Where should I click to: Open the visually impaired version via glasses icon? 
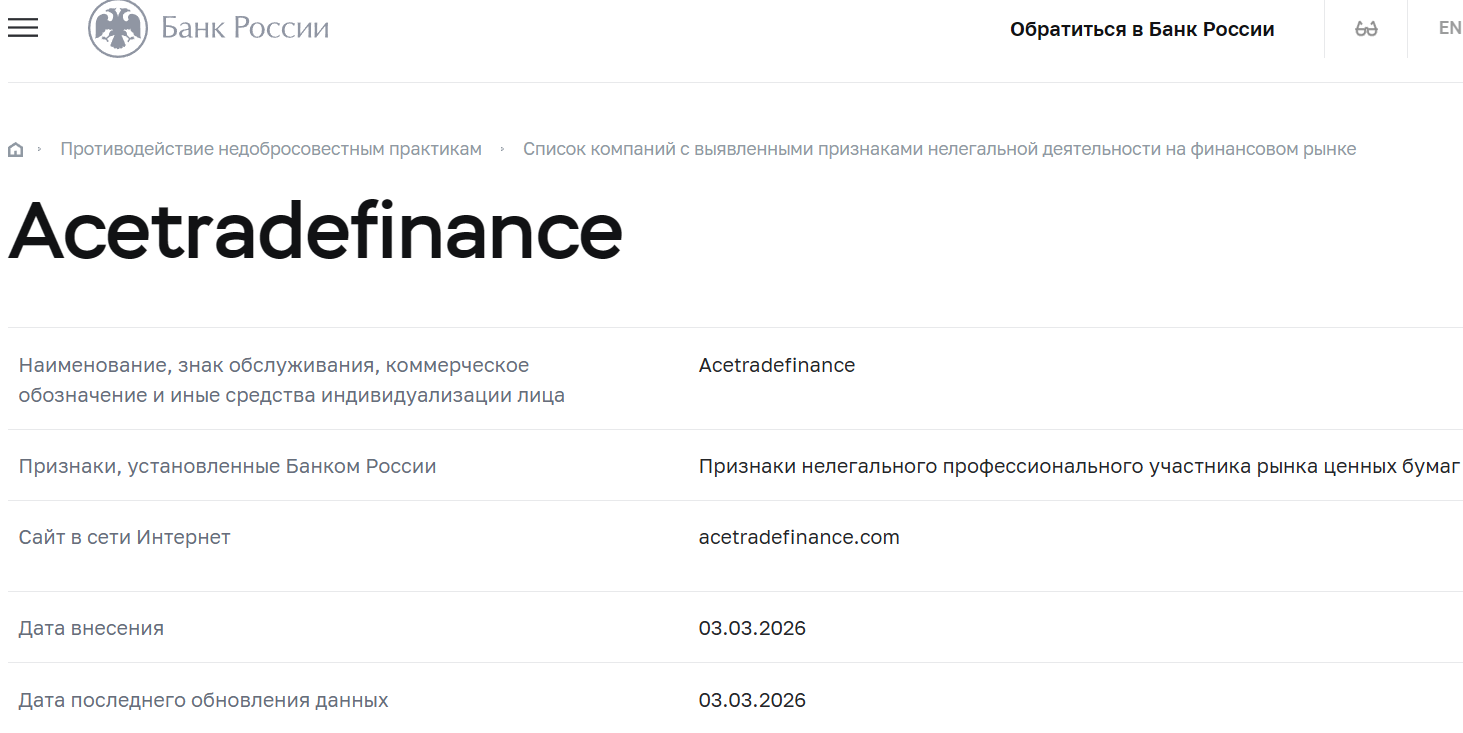click(1364, 28)
